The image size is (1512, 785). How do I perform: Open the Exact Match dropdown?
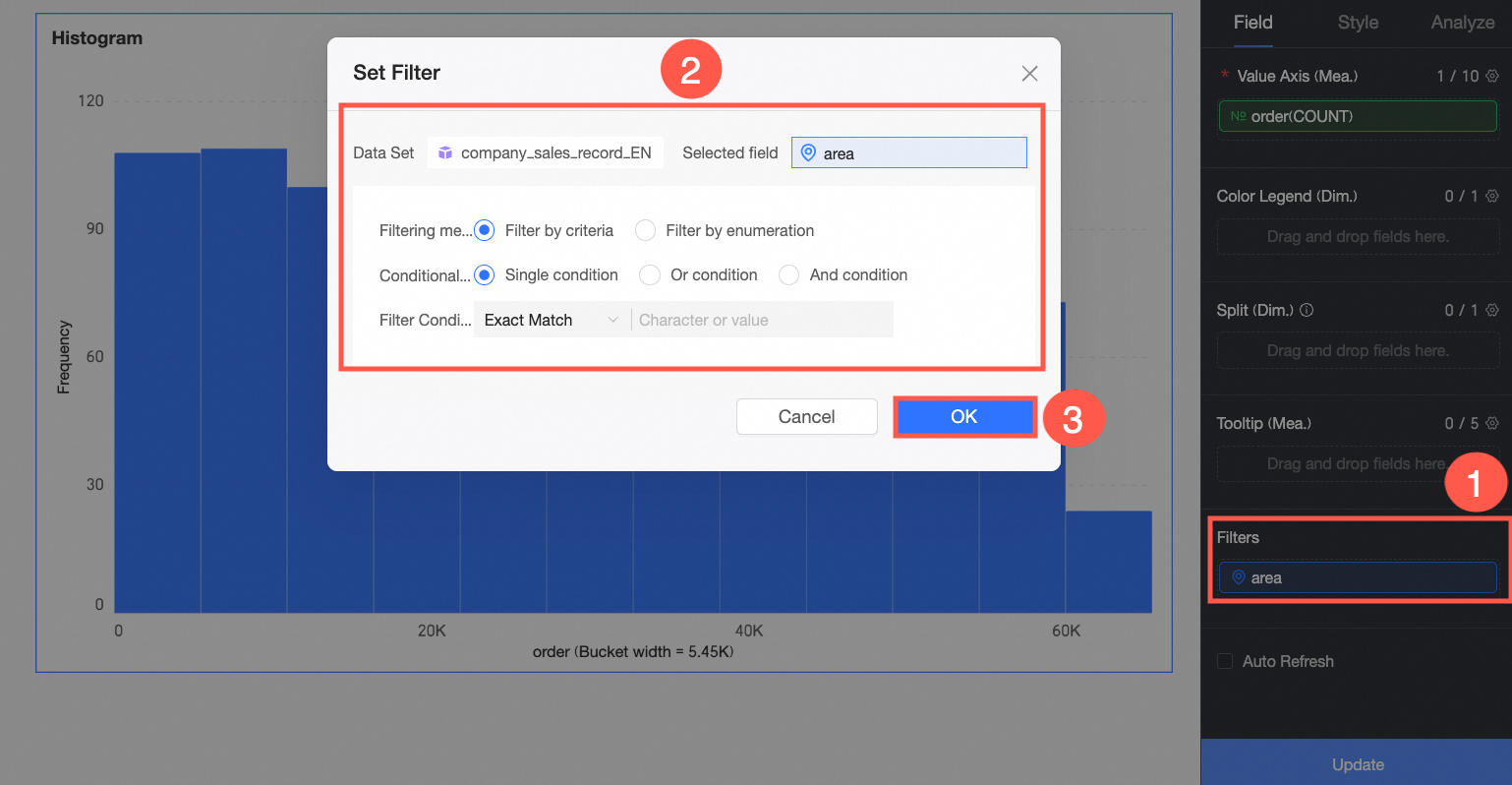[552, 320]
